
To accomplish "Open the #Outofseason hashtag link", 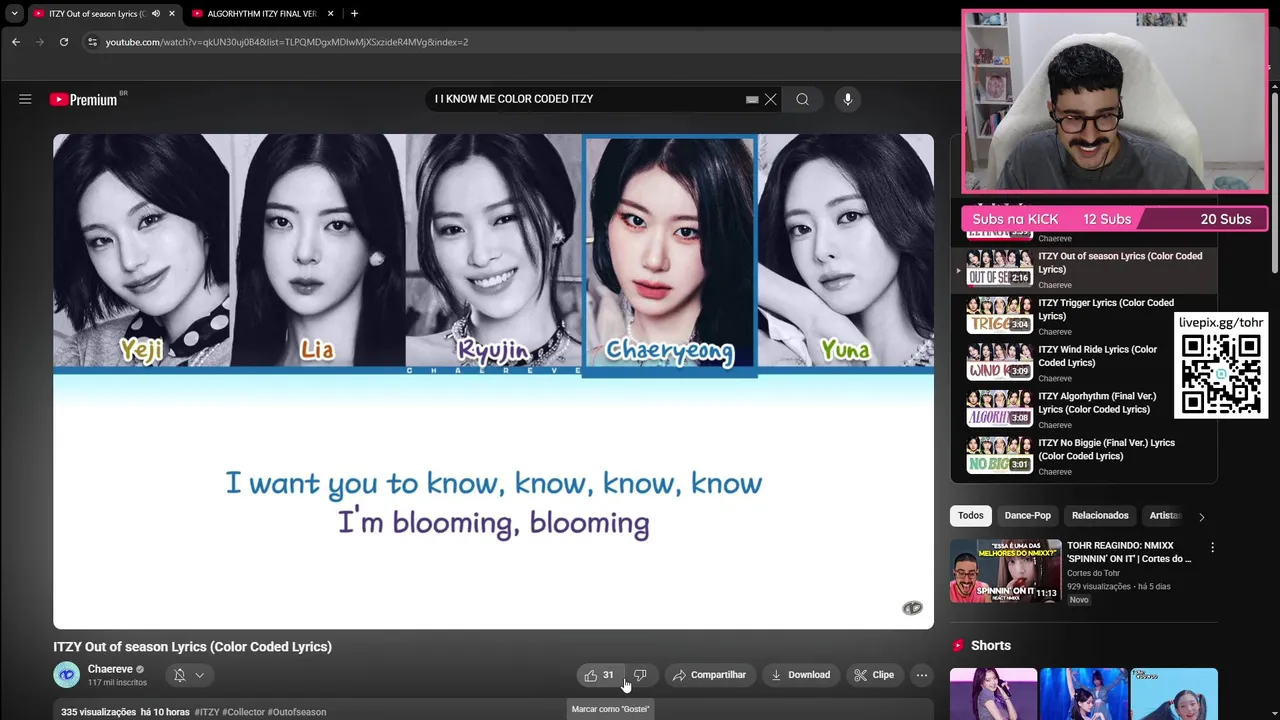I will coord(297,712).
